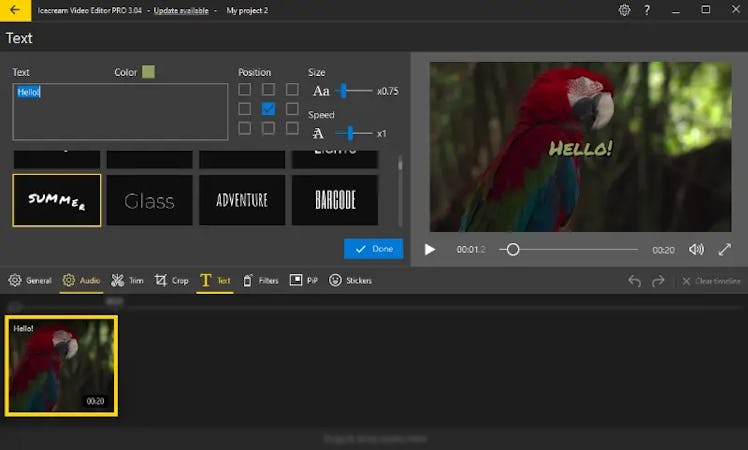The image size is (748, 450).
Task: Open the General tab
Action: (30, 281)
